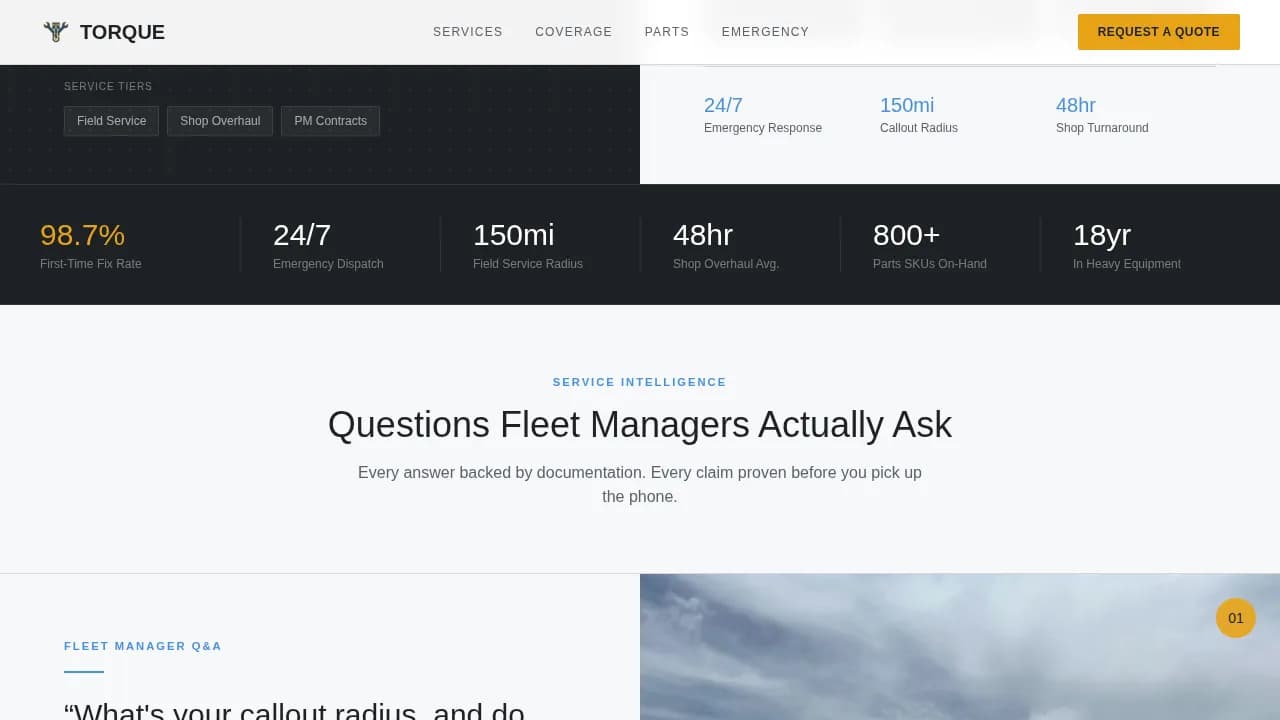The height and width of the screenshot is (720, 1280).
Task: Click the 98.7% First-Time Fix Rate stat
Action: pyautogui.click(x=90, y=244)
